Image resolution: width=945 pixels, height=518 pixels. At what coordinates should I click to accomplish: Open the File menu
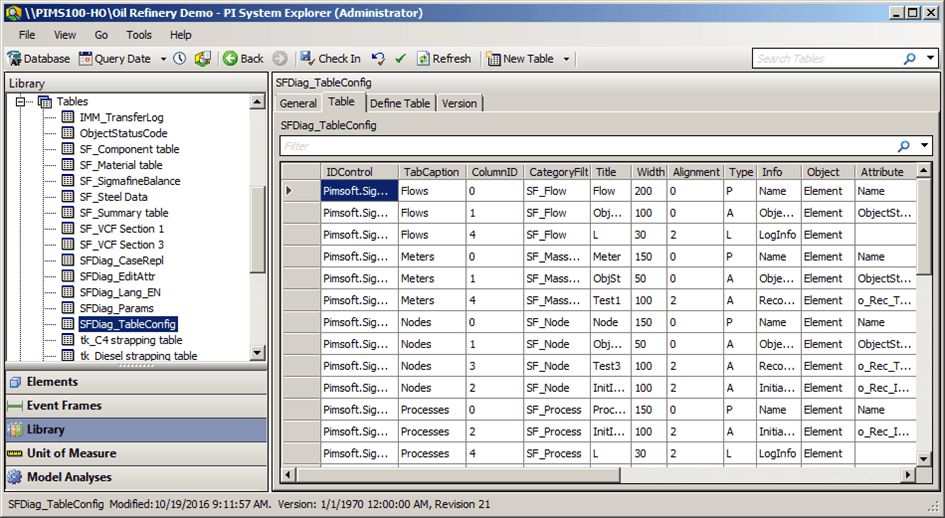27,35
